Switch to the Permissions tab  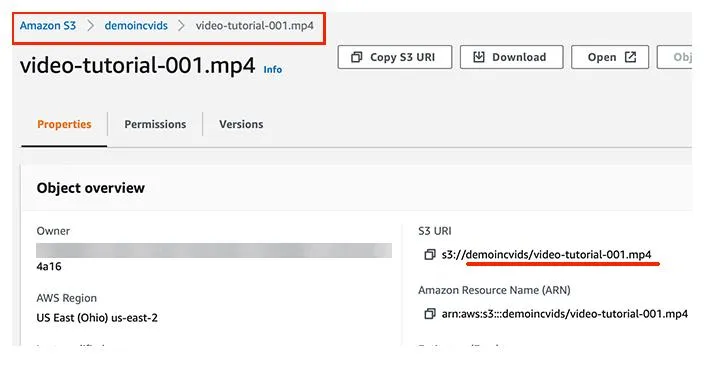[155, 125]
